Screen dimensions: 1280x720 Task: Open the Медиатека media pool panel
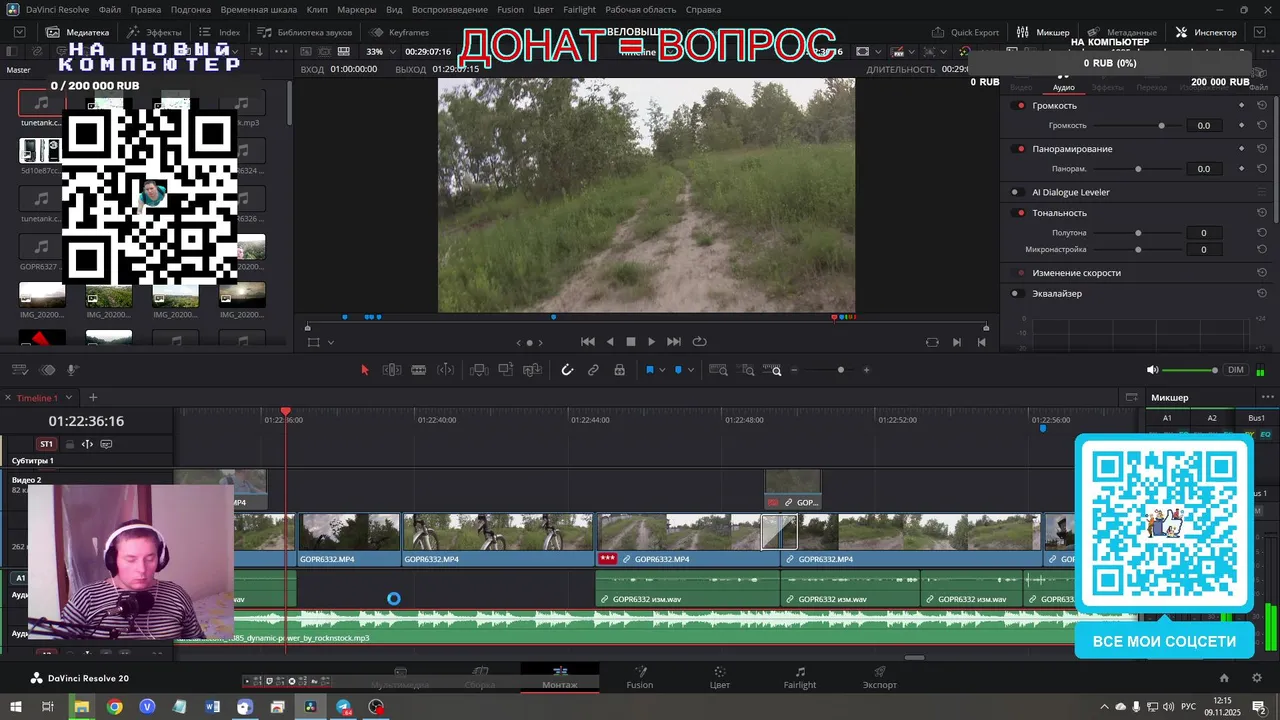78,32
